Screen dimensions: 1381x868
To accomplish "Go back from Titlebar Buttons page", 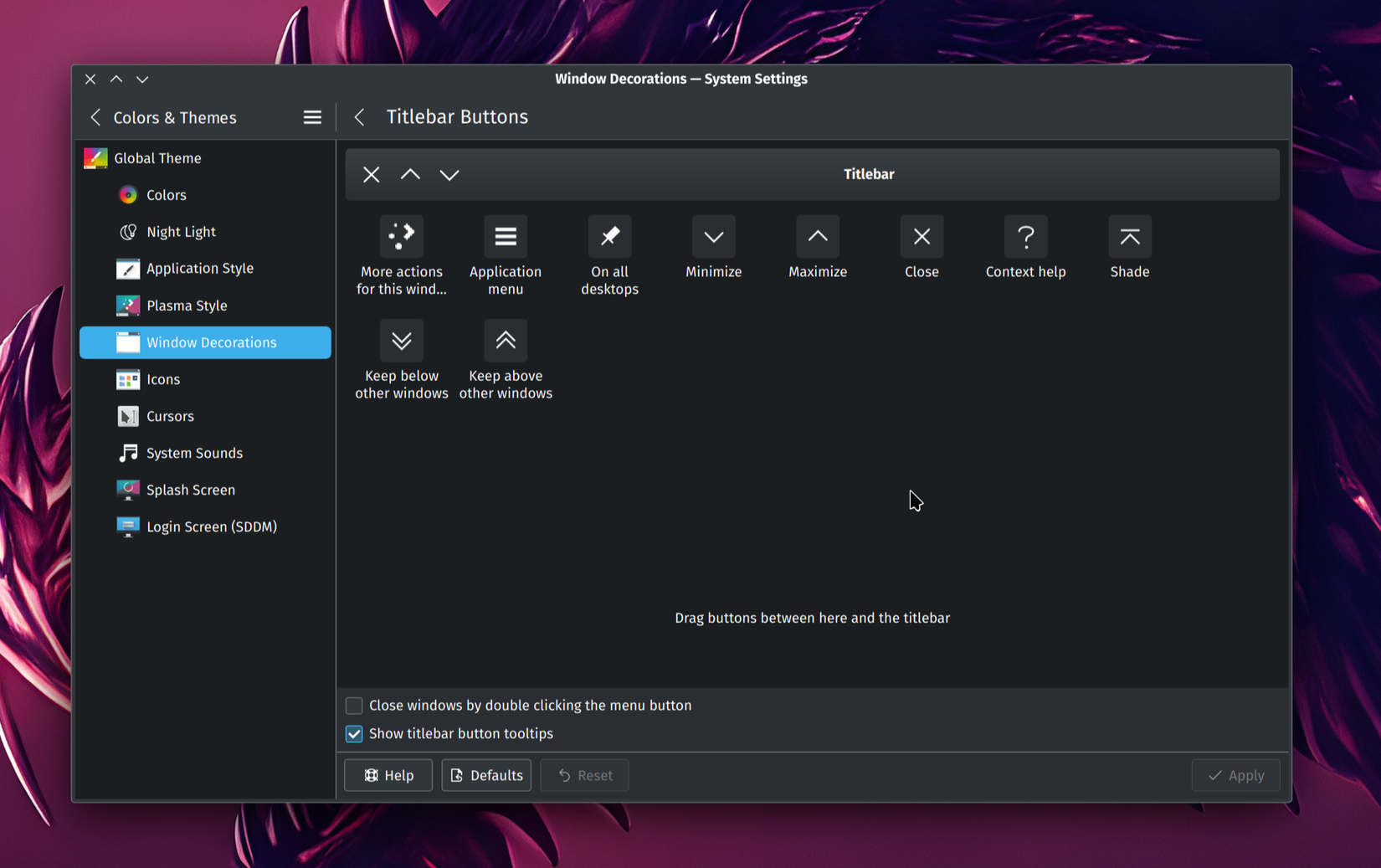I will tap(360, 117).
